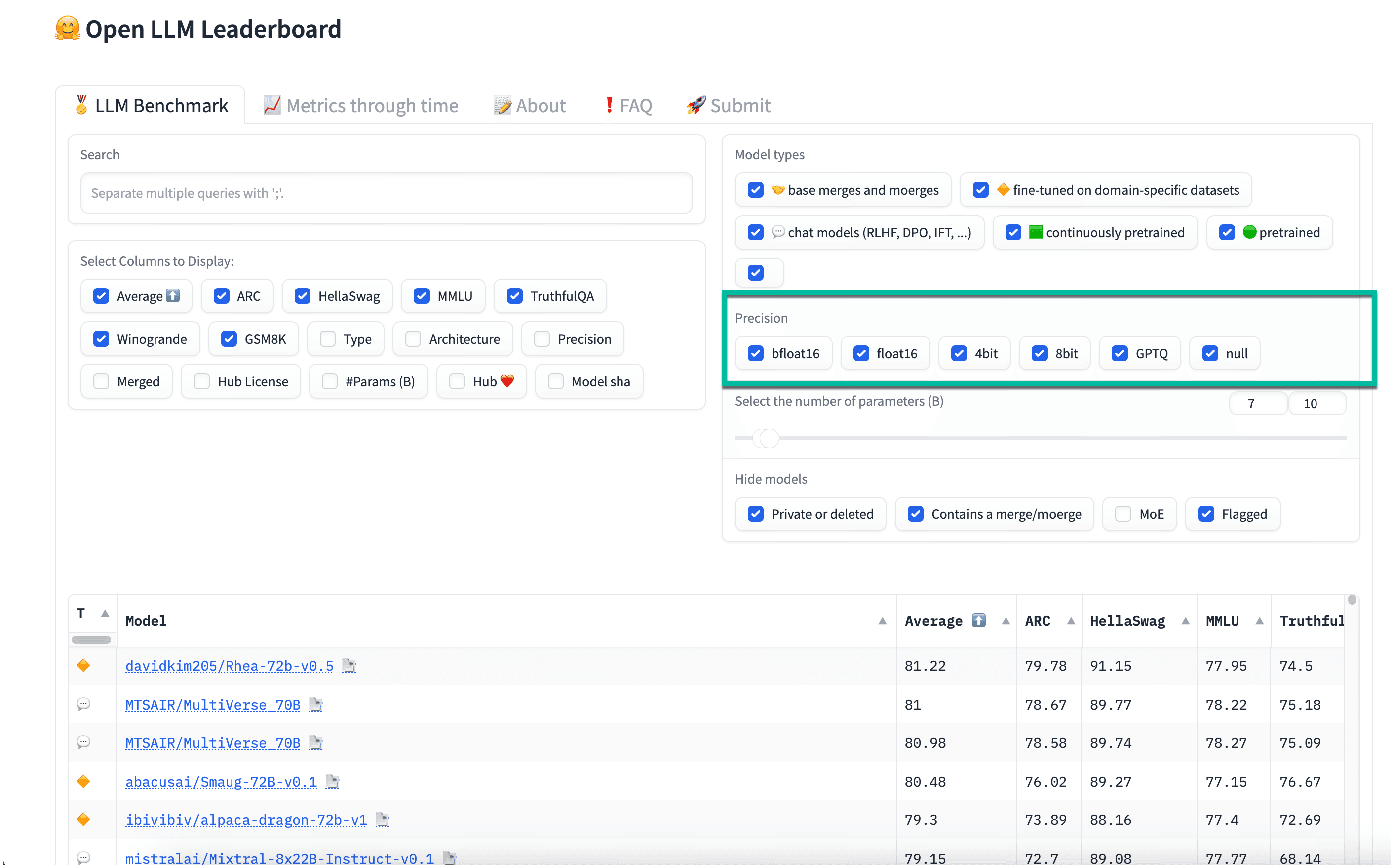Image resolution: width=1393 pixels, height=868 pixels.
Task: Uncheck the Flagged hide models option
Action: click(1207, 514)
